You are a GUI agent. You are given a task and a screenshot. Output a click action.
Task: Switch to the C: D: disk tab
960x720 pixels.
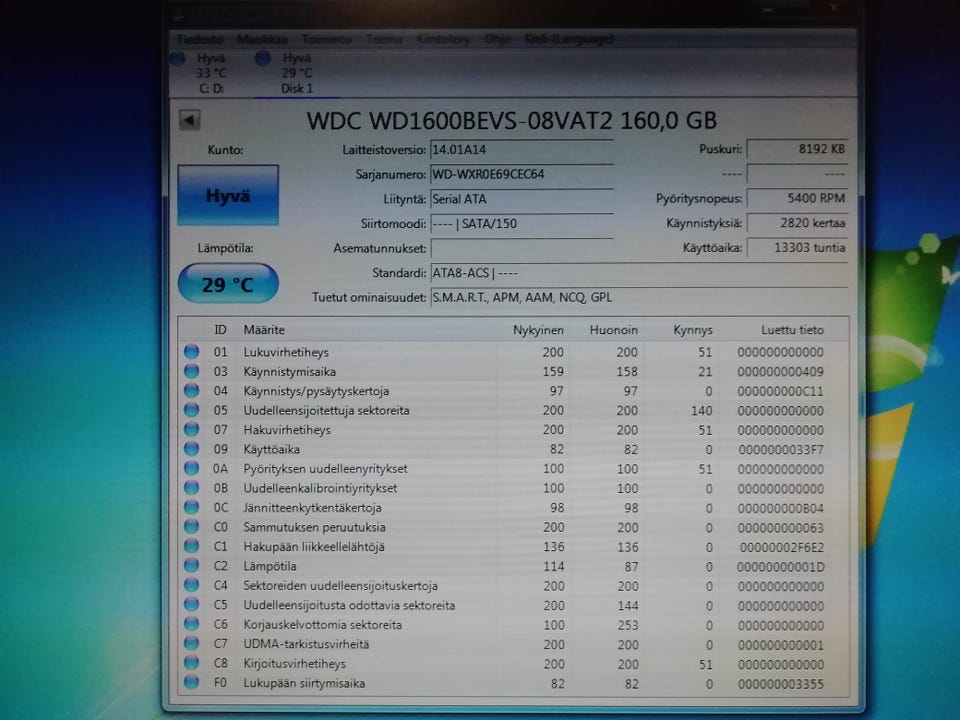coord(211,73)
